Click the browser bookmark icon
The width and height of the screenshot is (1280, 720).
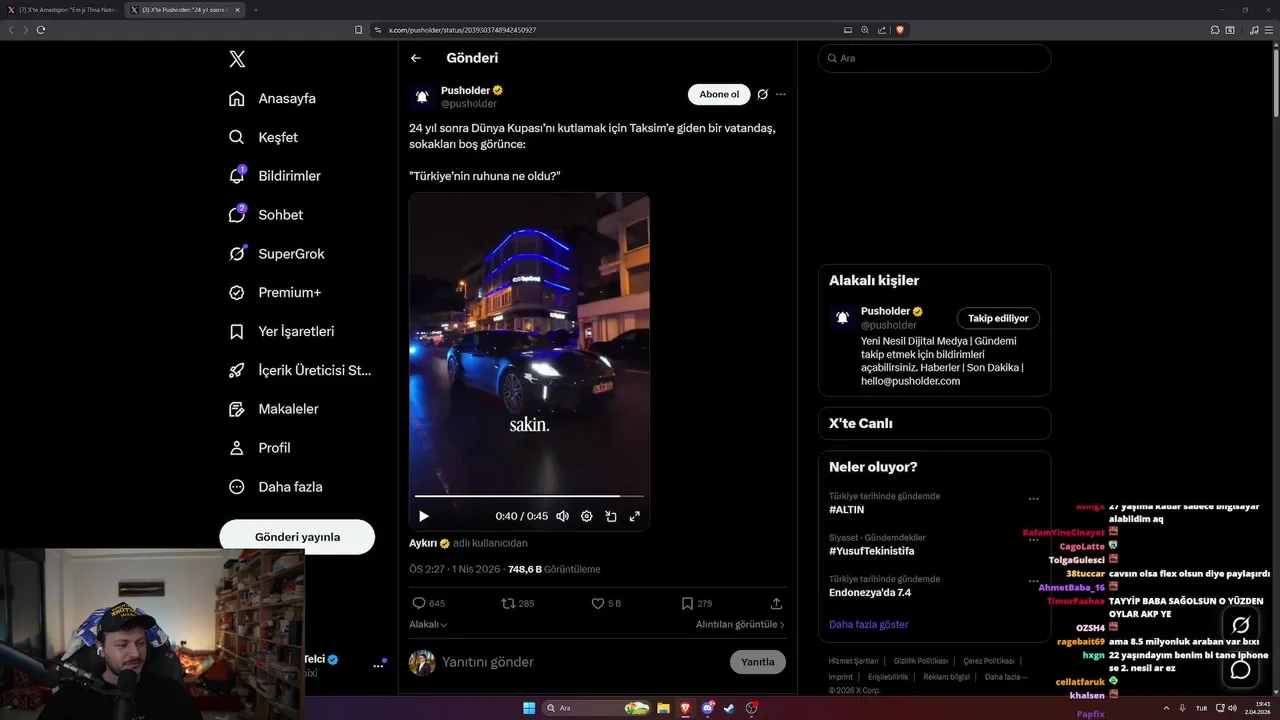(x=359, y=30)
